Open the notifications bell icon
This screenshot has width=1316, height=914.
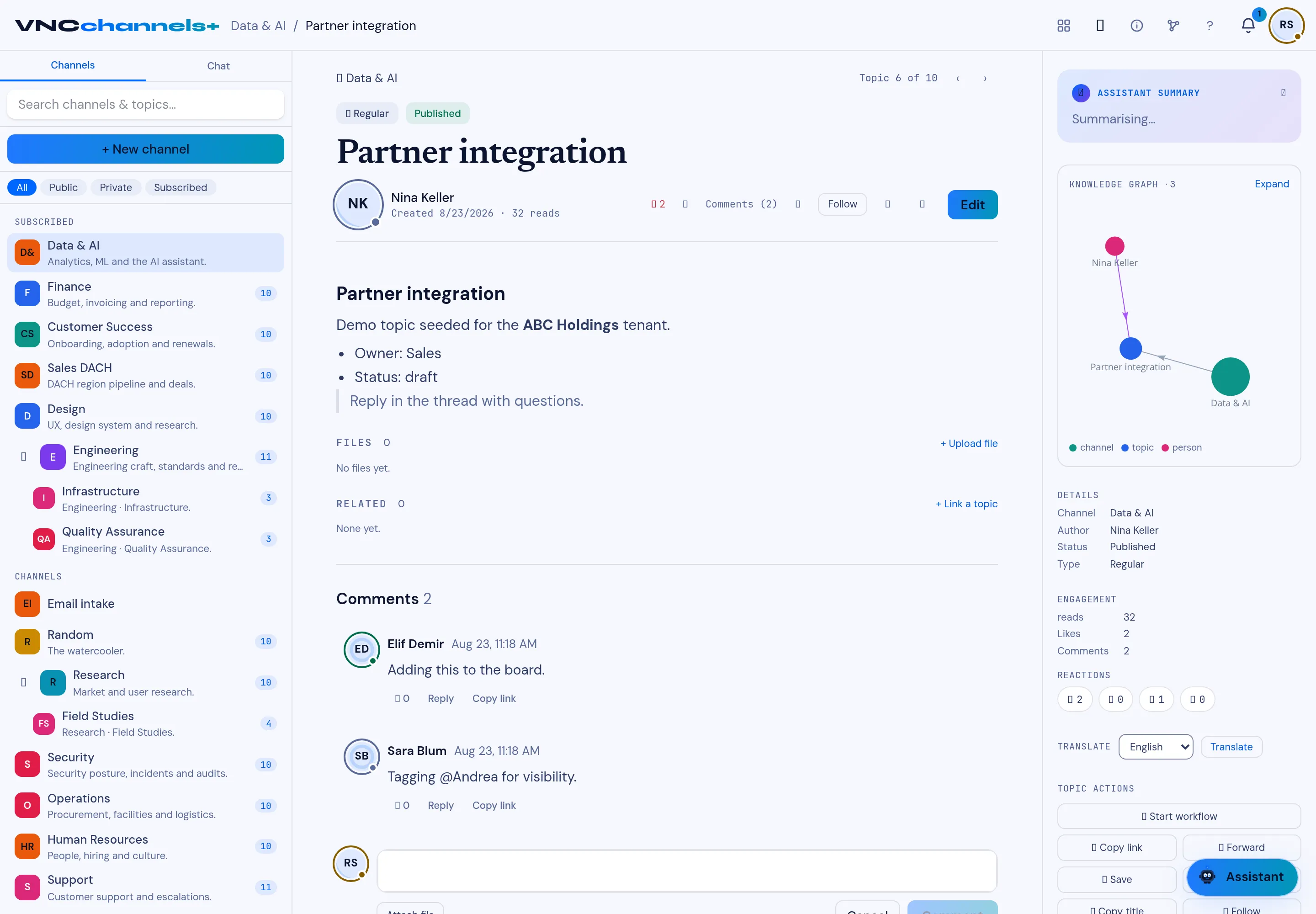(x=1248, y=26)
